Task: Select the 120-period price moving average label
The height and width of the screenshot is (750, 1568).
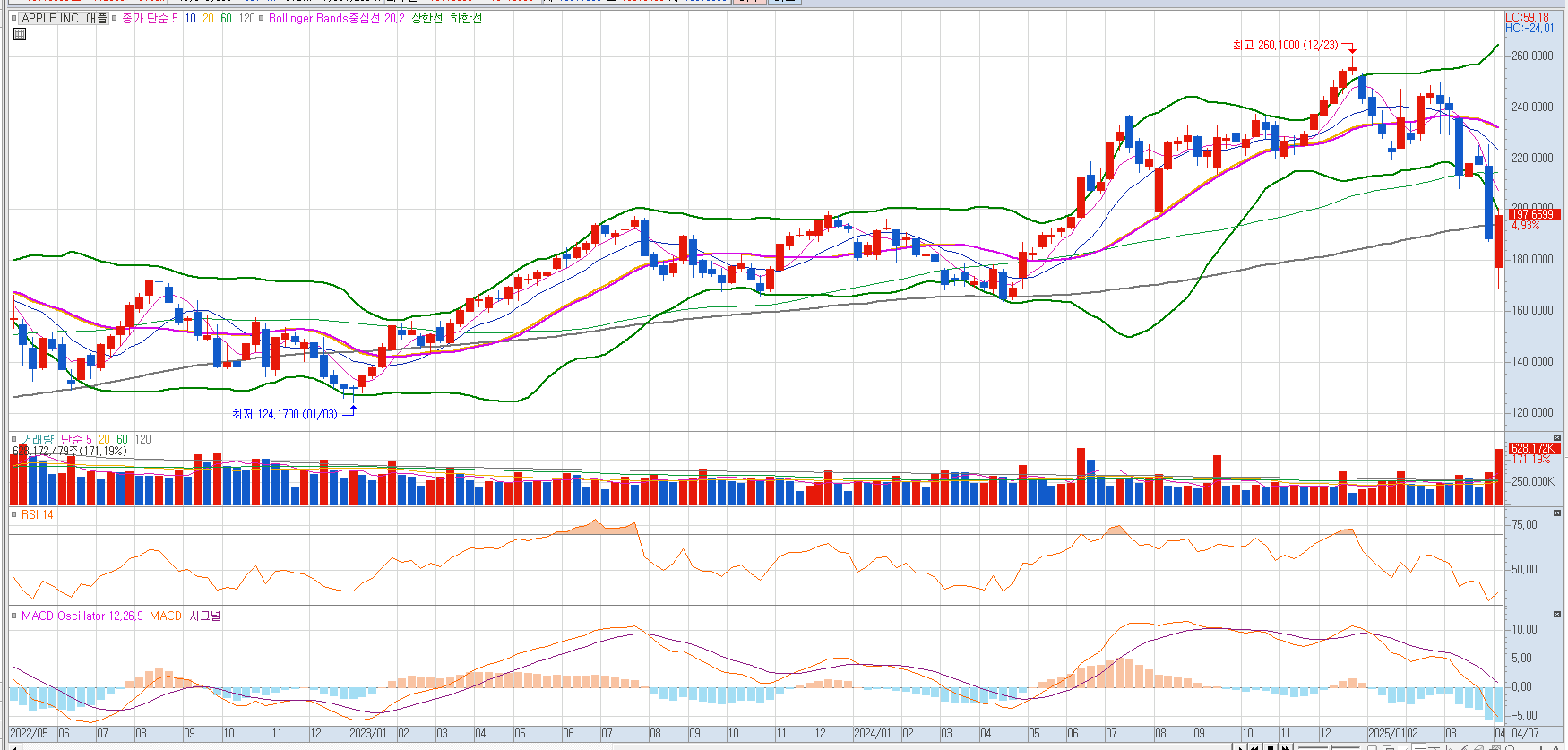Action: click(x=246, y=18)
